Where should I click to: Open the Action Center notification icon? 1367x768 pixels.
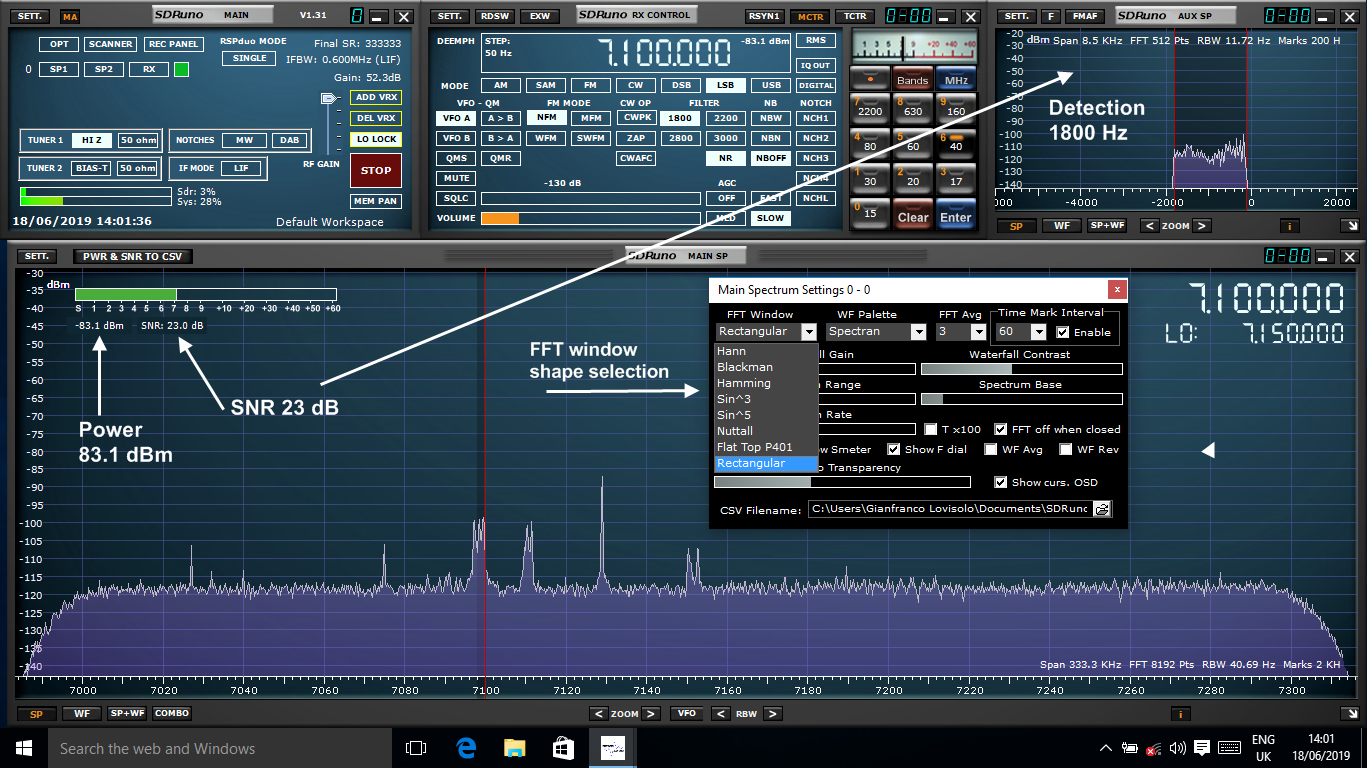point(1202,748)
